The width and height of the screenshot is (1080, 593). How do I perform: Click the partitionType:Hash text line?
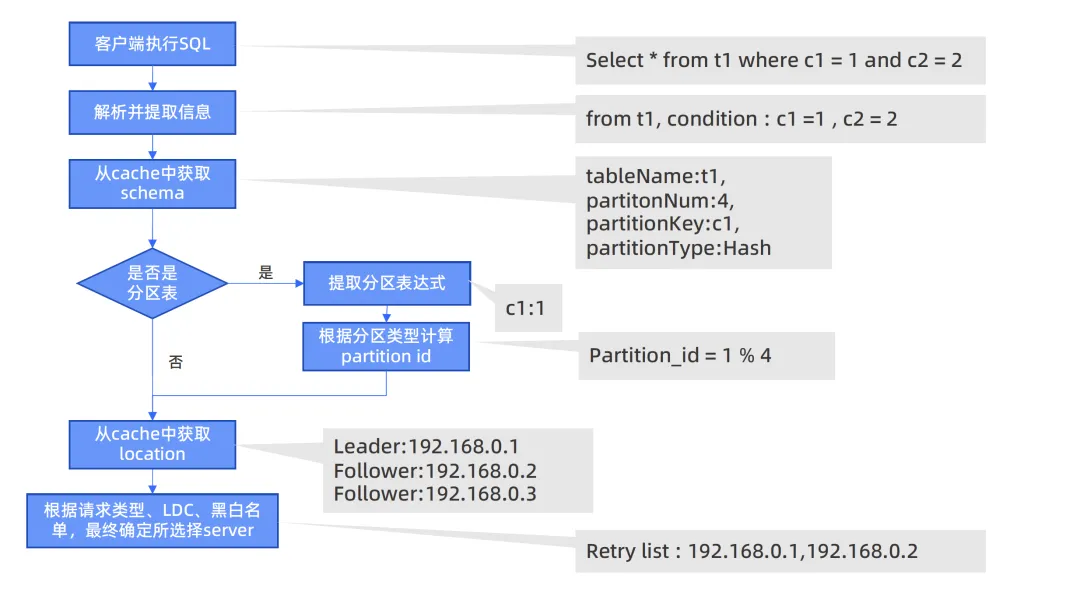click(678, 248)
